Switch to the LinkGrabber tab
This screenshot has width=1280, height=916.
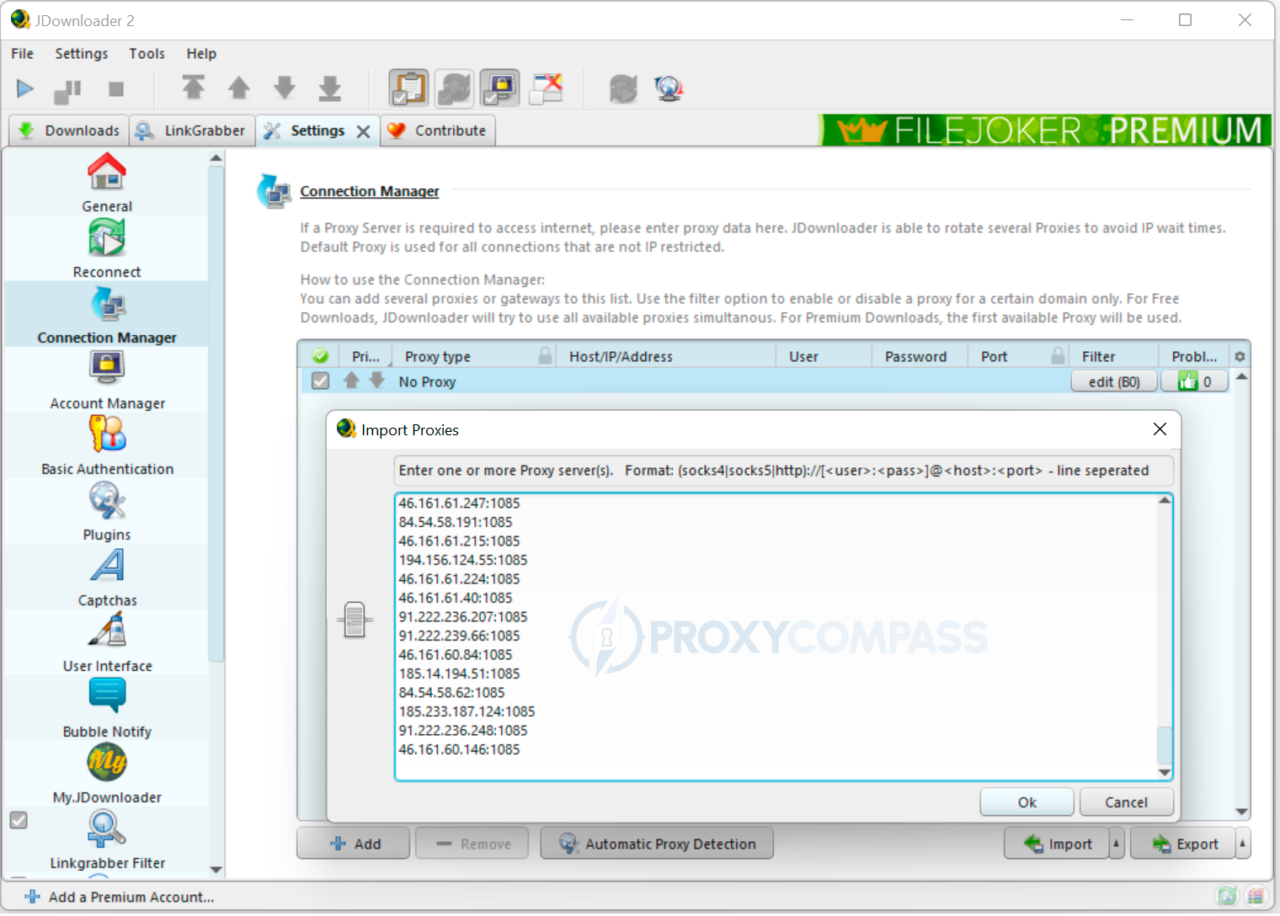pyautogui.click(x=191, y=130)
